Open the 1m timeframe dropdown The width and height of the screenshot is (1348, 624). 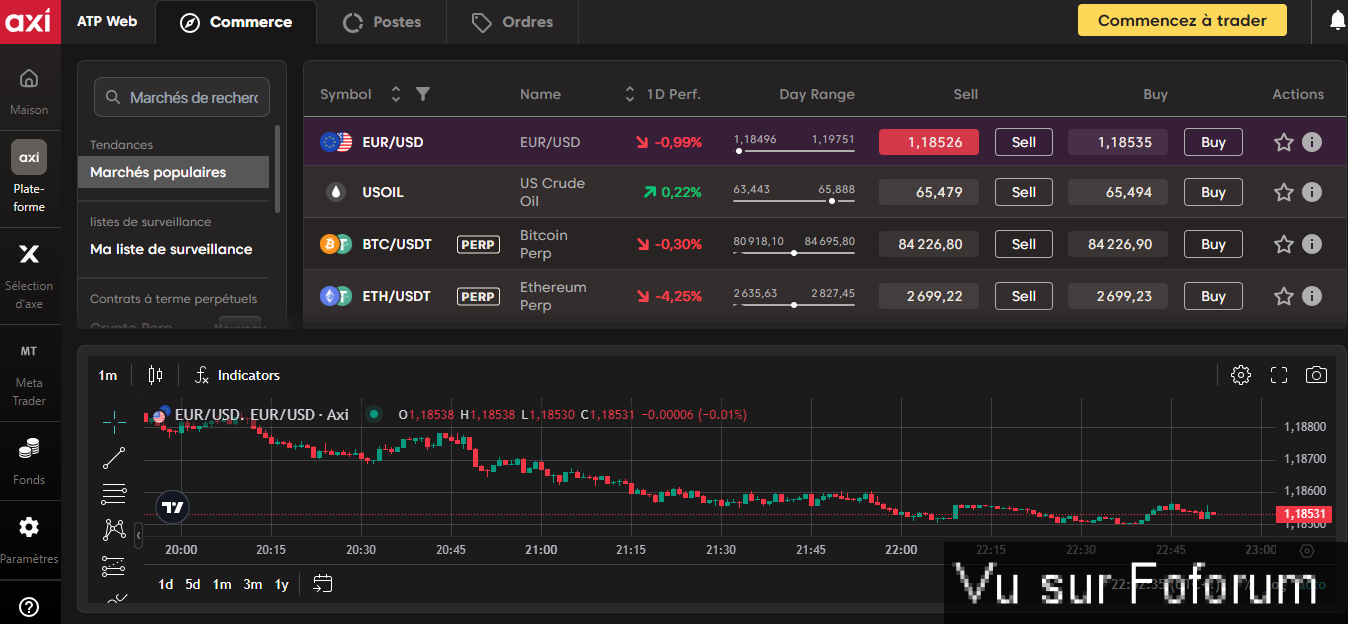pos(108,375)
